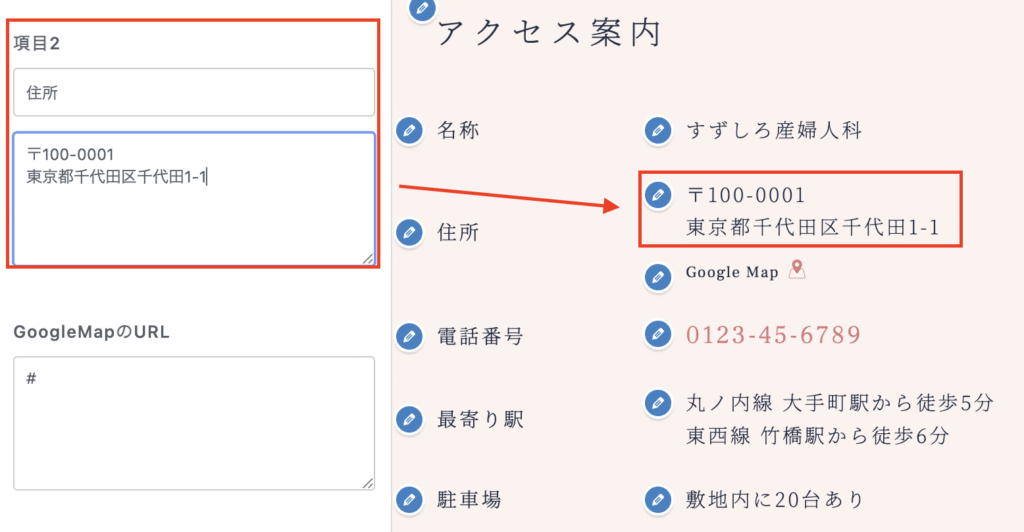This screenshot has height=532, width=1024.
Task: Click edit pencil beside 〒100-0001 address
Action: pyautogui.click(x=657, y=194)
